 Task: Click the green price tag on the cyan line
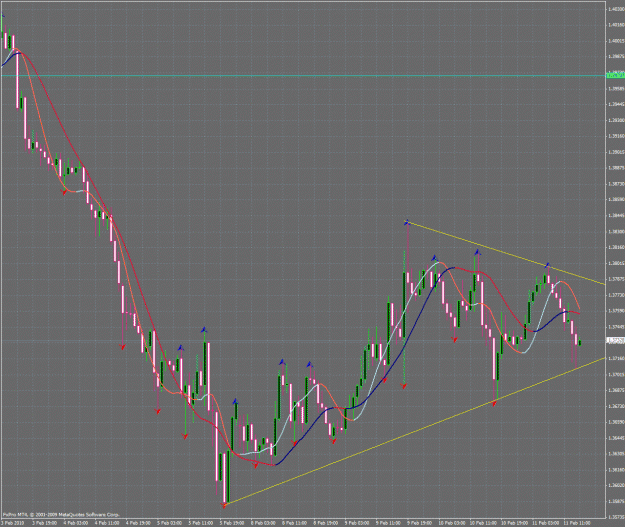pyautogui.click(x=615, y=75)
